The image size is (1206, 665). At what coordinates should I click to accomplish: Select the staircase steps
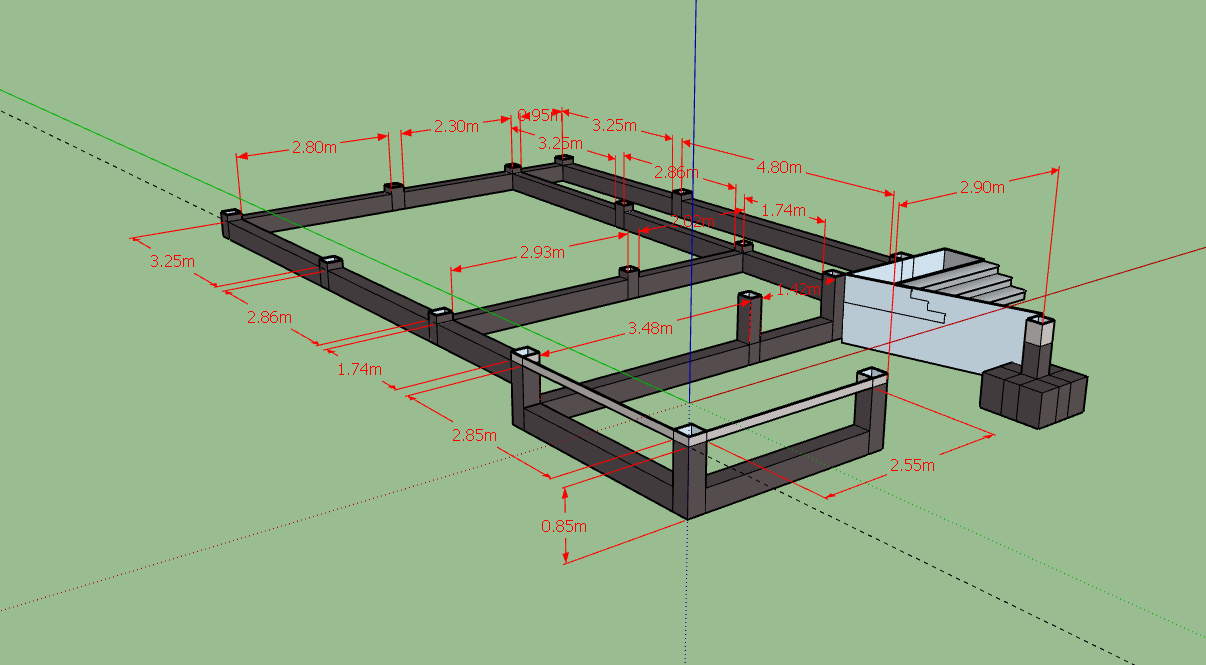coord(975,280)
